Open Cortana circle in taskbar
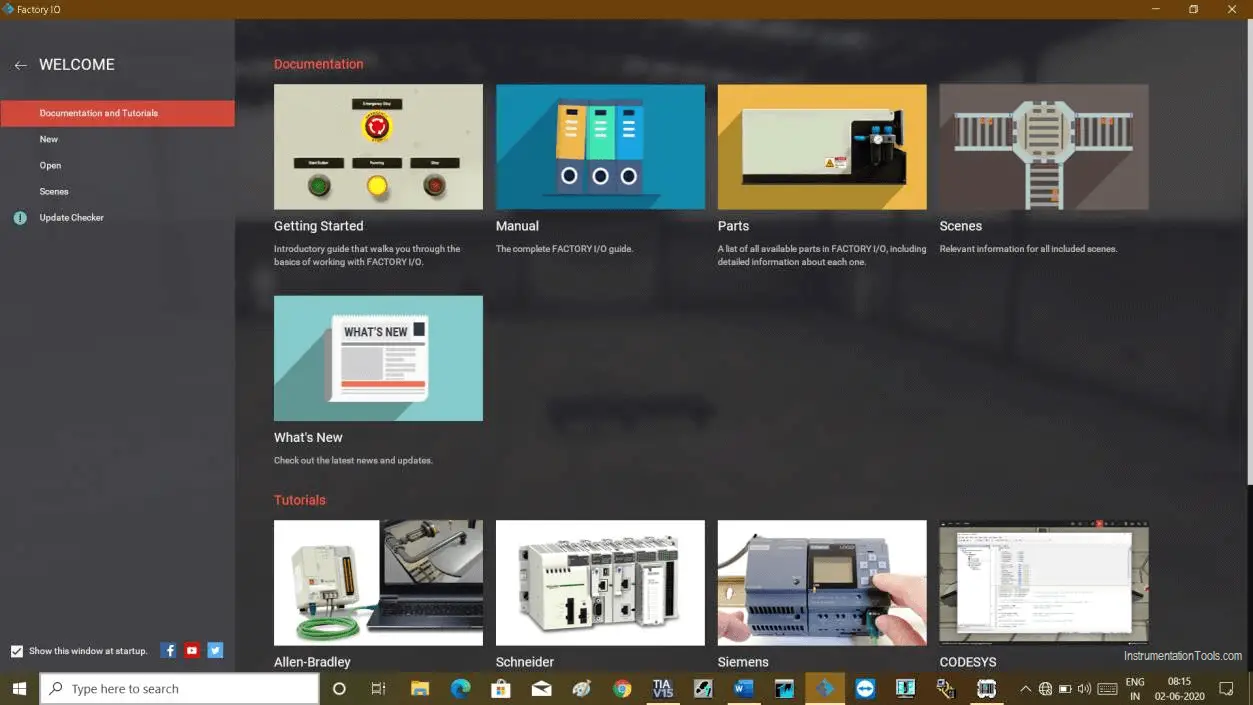 pyautogui.click(x=339, y=689)
